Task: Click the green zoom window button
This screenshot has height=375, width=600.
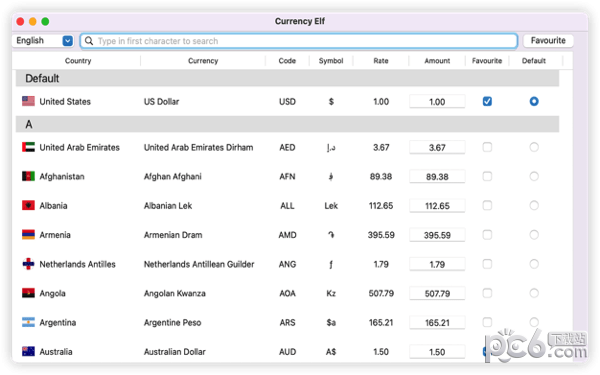Action: pos(45,21)
